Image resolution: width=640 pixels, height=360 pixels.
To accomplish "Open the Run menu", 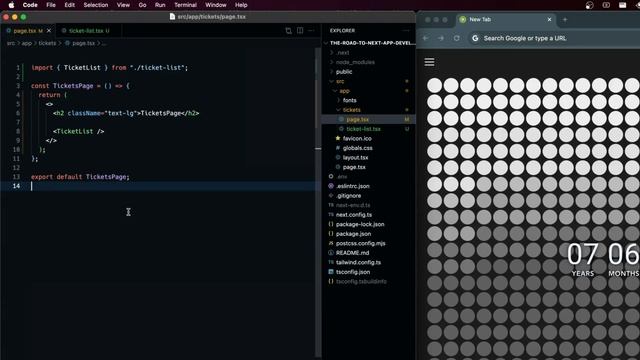I will [160, 5].
